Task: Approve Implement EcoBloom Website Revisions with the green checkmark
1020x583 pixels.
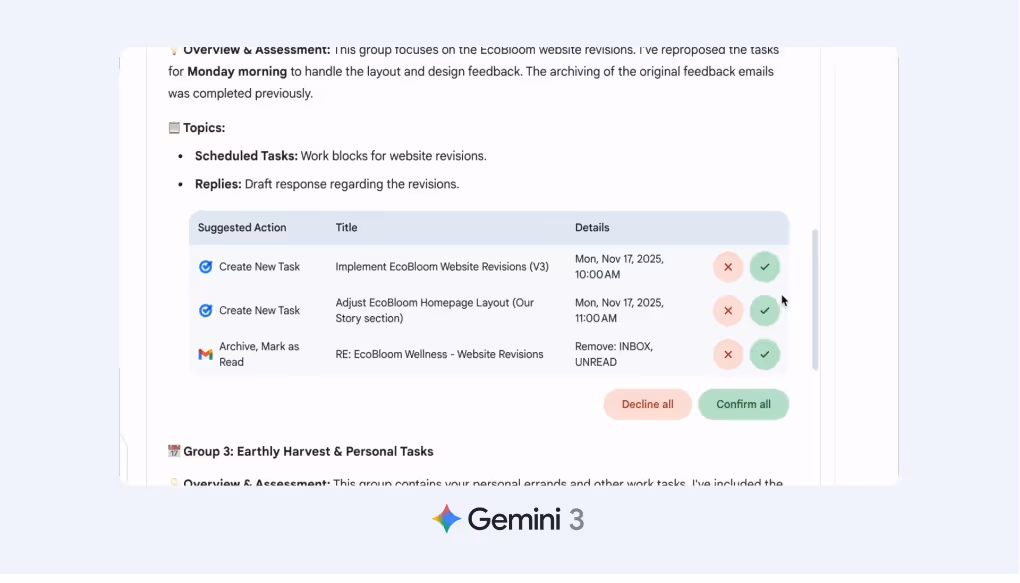Action: click(x=765, y=266)
